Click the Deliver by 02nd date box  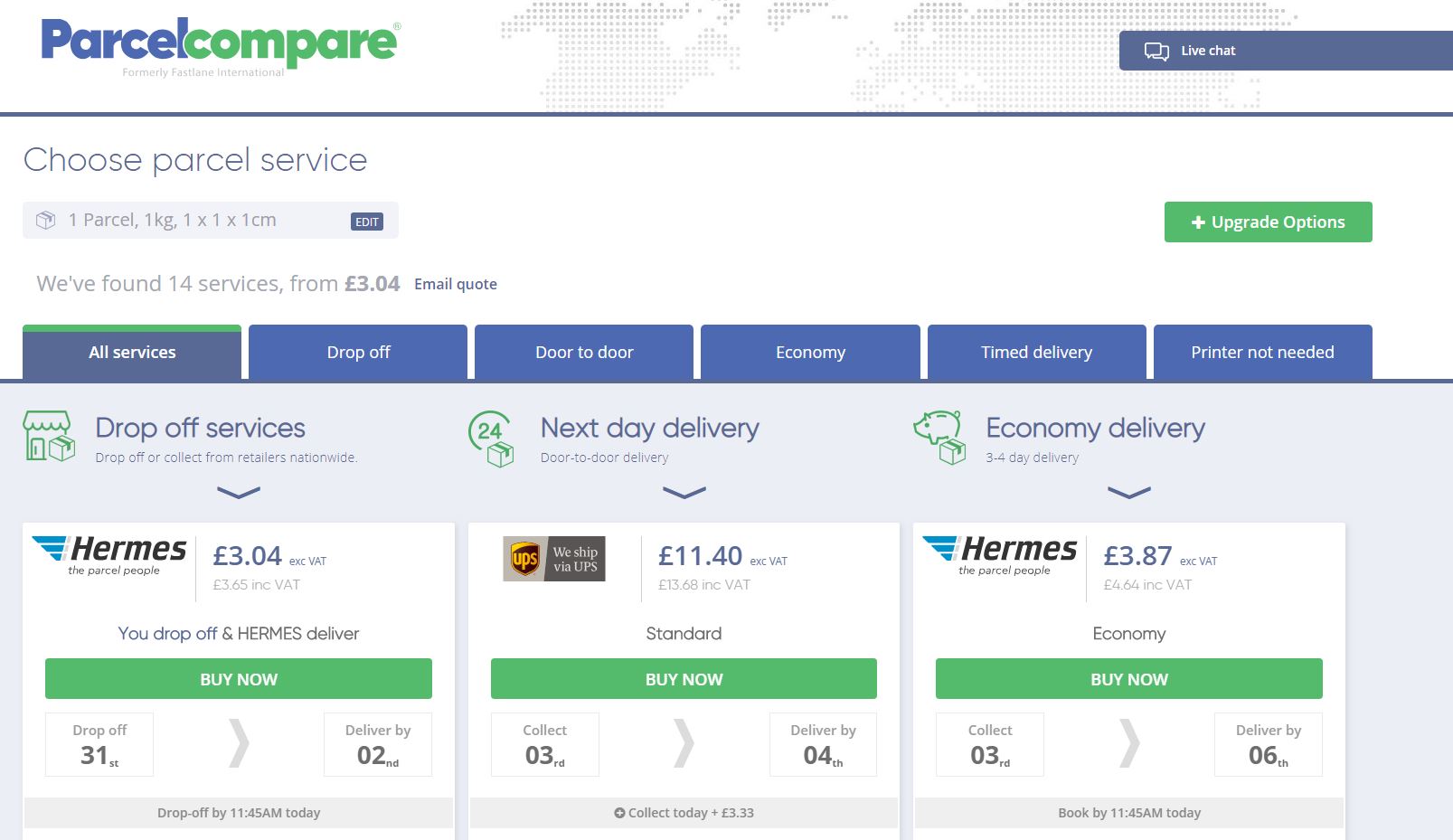(x=378, y=745)
